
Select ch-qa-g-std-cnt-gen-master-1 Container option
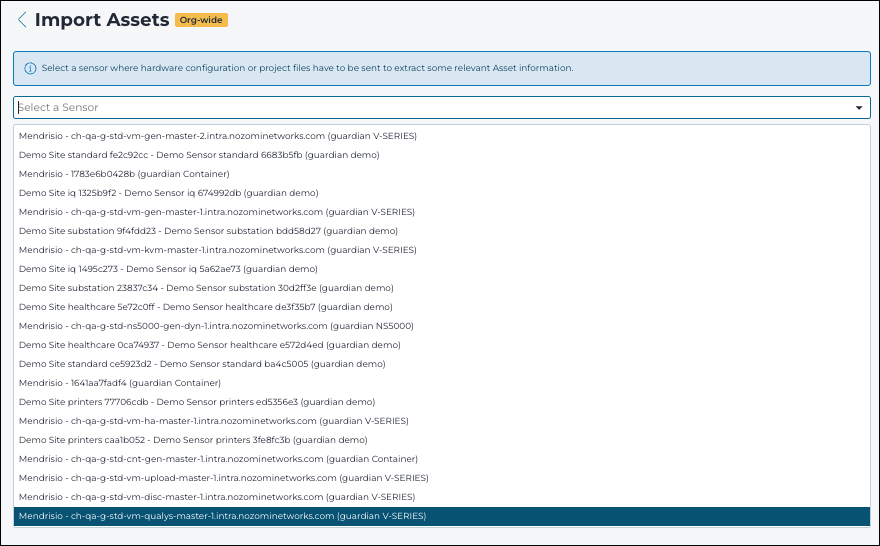coord(442,460)
